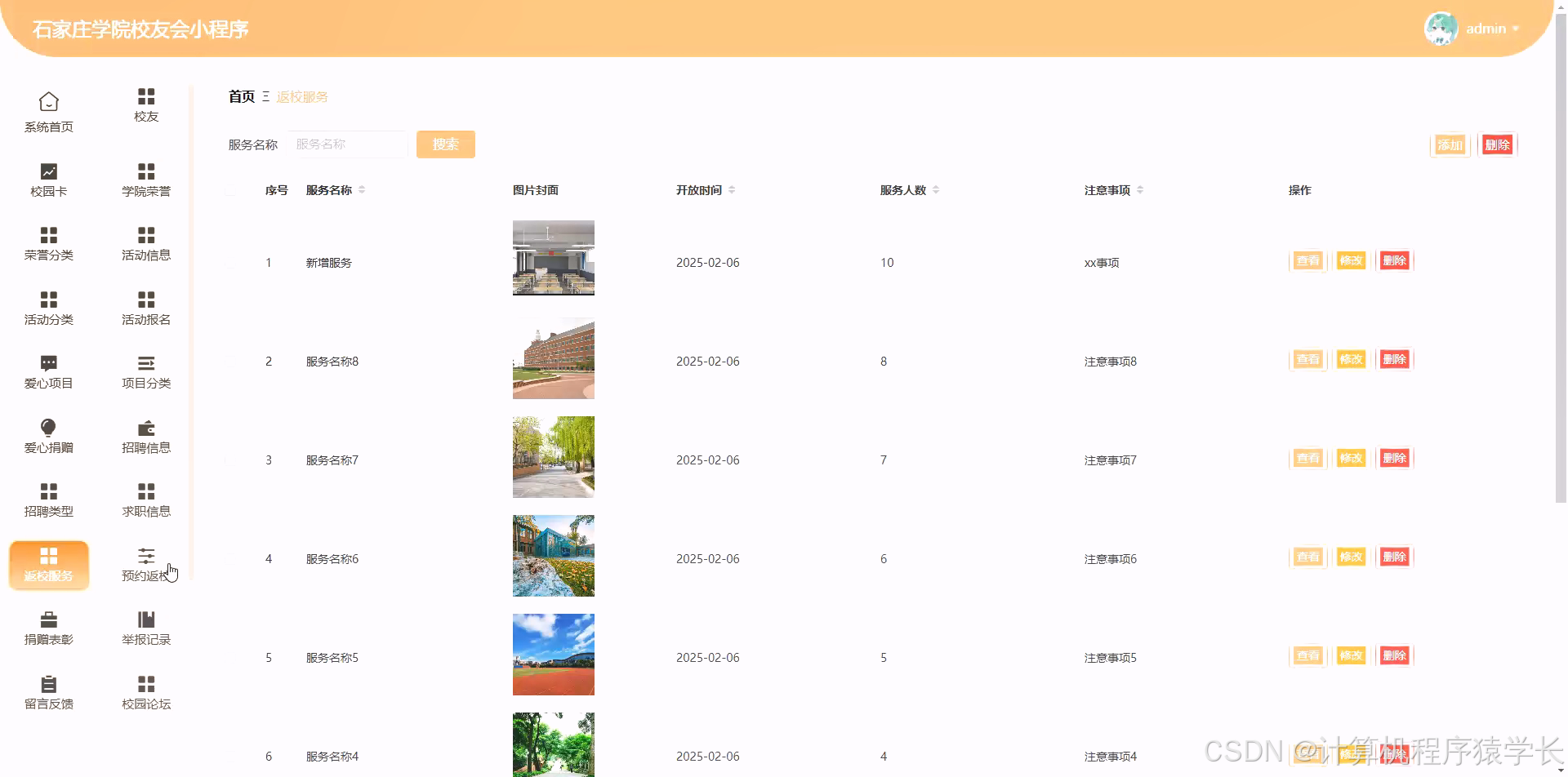This screenshot has width=1568, height=777.
Task: Click the 添加 button to add a service
Action: [1450, 144]
